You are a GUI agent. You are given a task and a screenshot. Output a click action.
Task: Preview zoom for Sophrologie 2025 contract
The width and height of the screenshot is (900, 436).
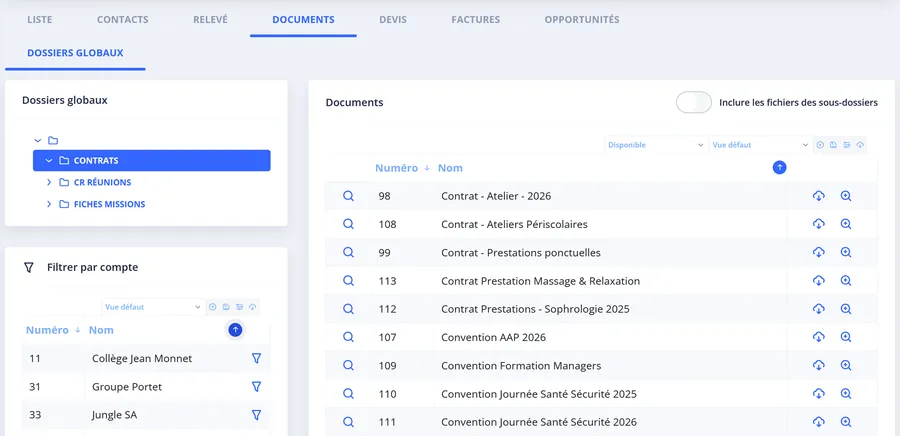pyautogui.click(x=845, y=309)
